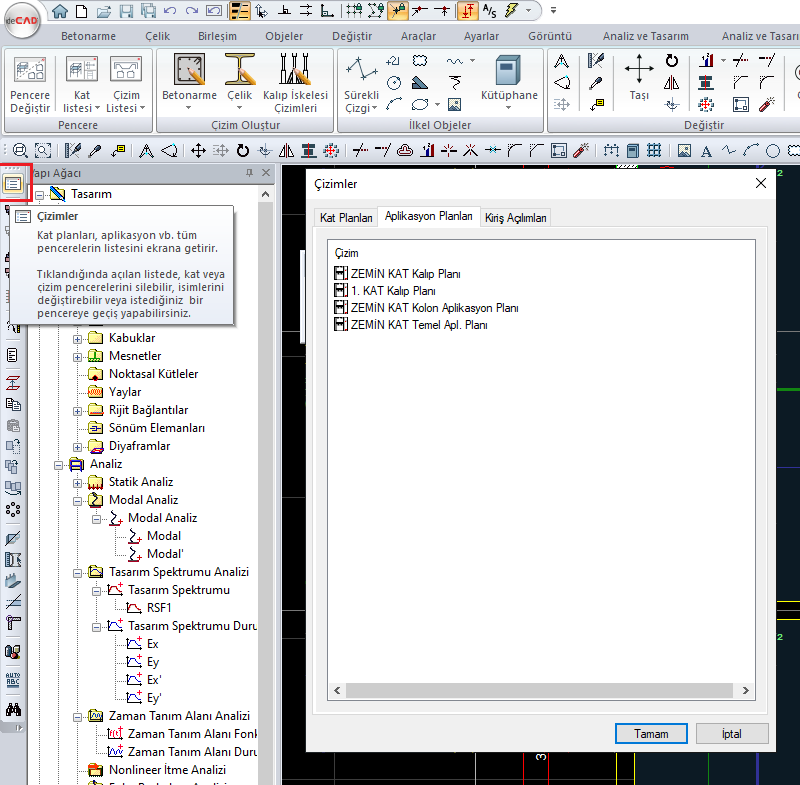Click the zoom magnifier icon in the toolbar

[x=20, y=150]
